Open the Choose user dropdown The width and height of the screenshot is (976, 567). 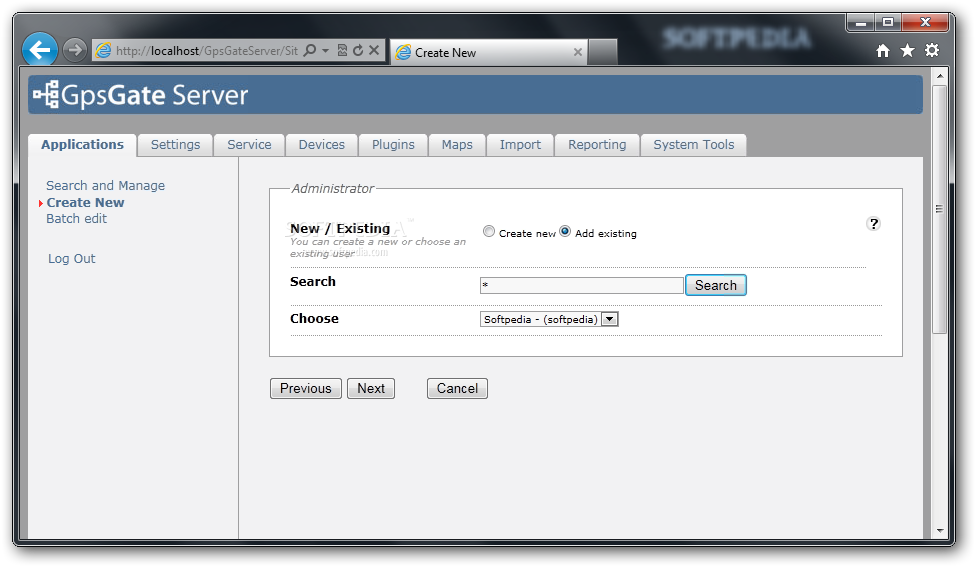click(x=549, y=319)
